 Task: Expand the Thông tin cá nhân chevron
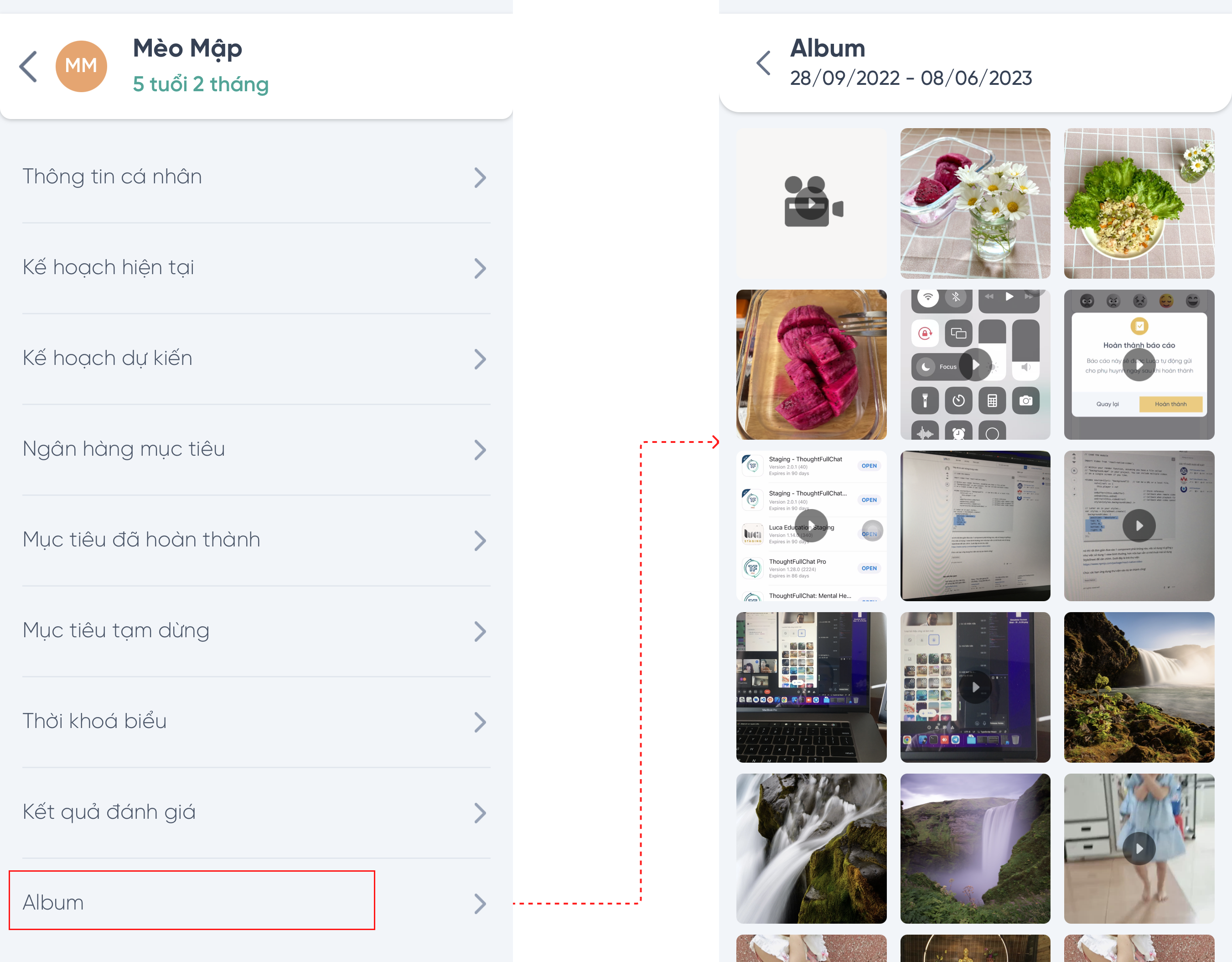click(480, 177)
